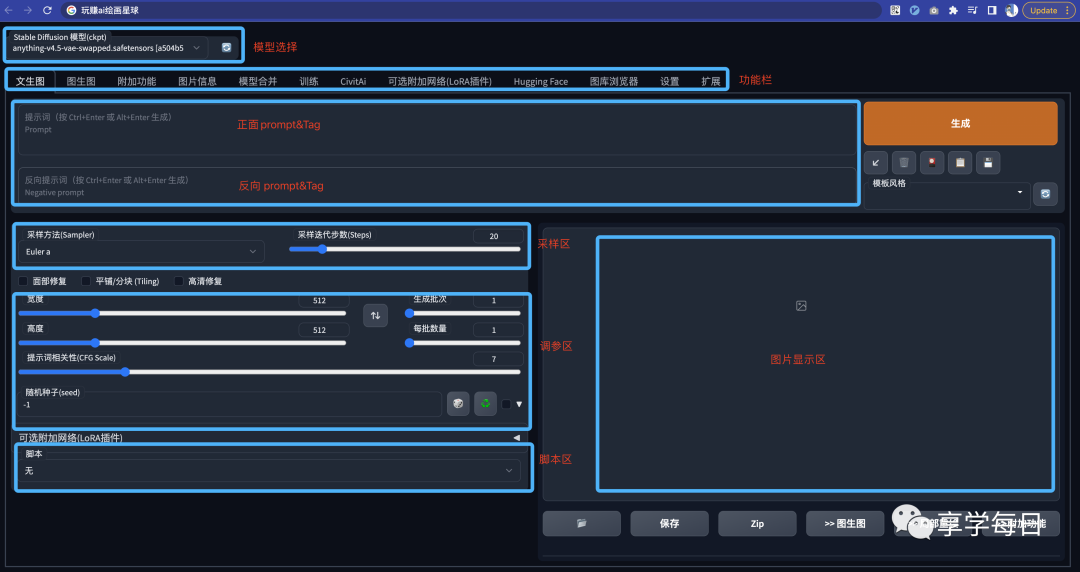This screenshot has width=1080, height=572.
Task: Click the image placeholder icon in the output area
Action: (x=801, y=306)
